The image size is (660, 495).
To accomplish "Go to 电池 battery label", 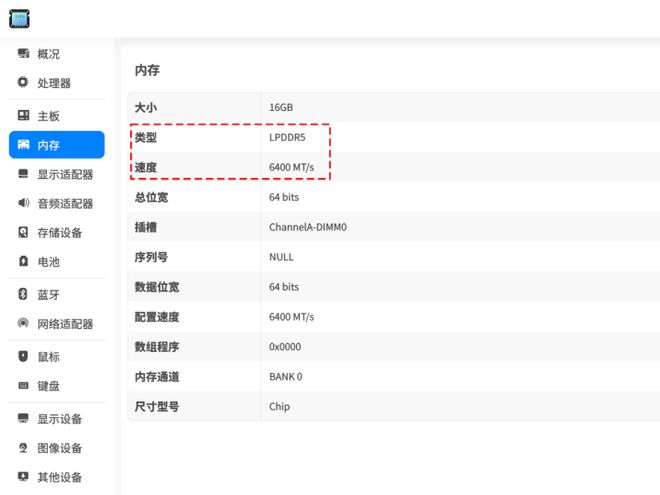I will coord(48,262).
